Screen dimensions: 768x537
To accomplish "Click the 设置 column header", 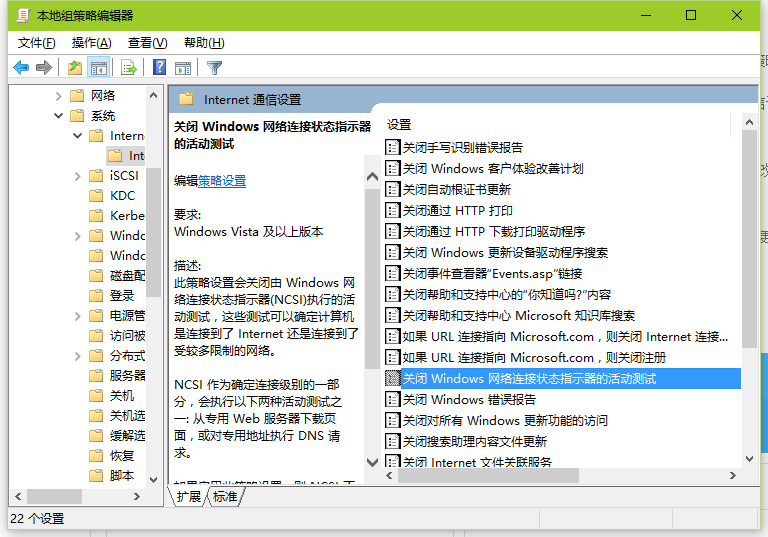I will coord(400,125).
